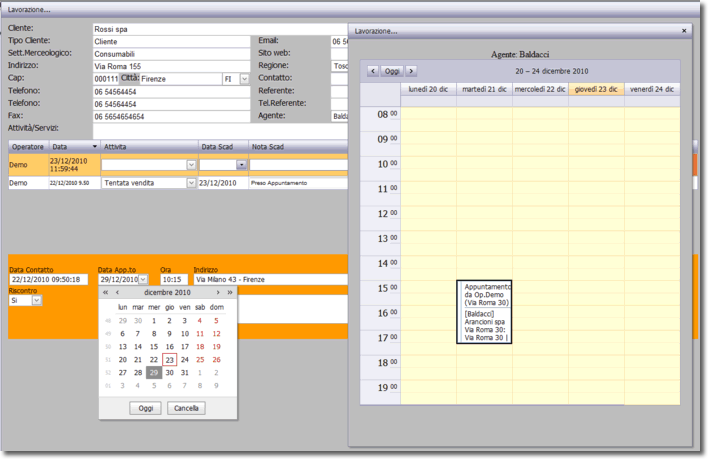Click Cap field 000111
The image size is (708, 459).
click(106, 79)
